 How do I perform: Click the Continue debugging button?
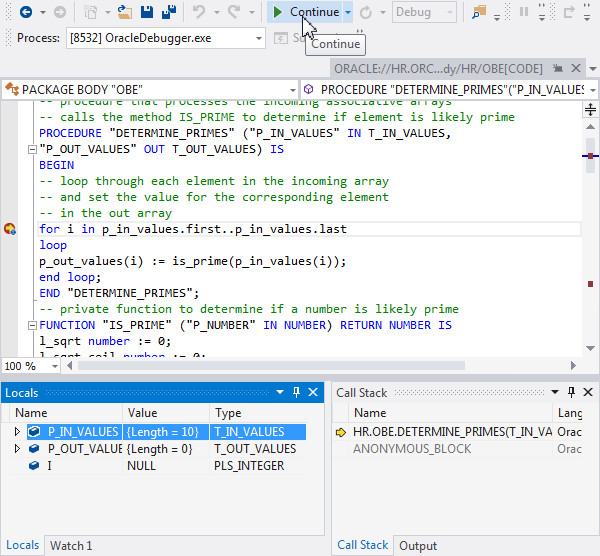coord(305,12)
